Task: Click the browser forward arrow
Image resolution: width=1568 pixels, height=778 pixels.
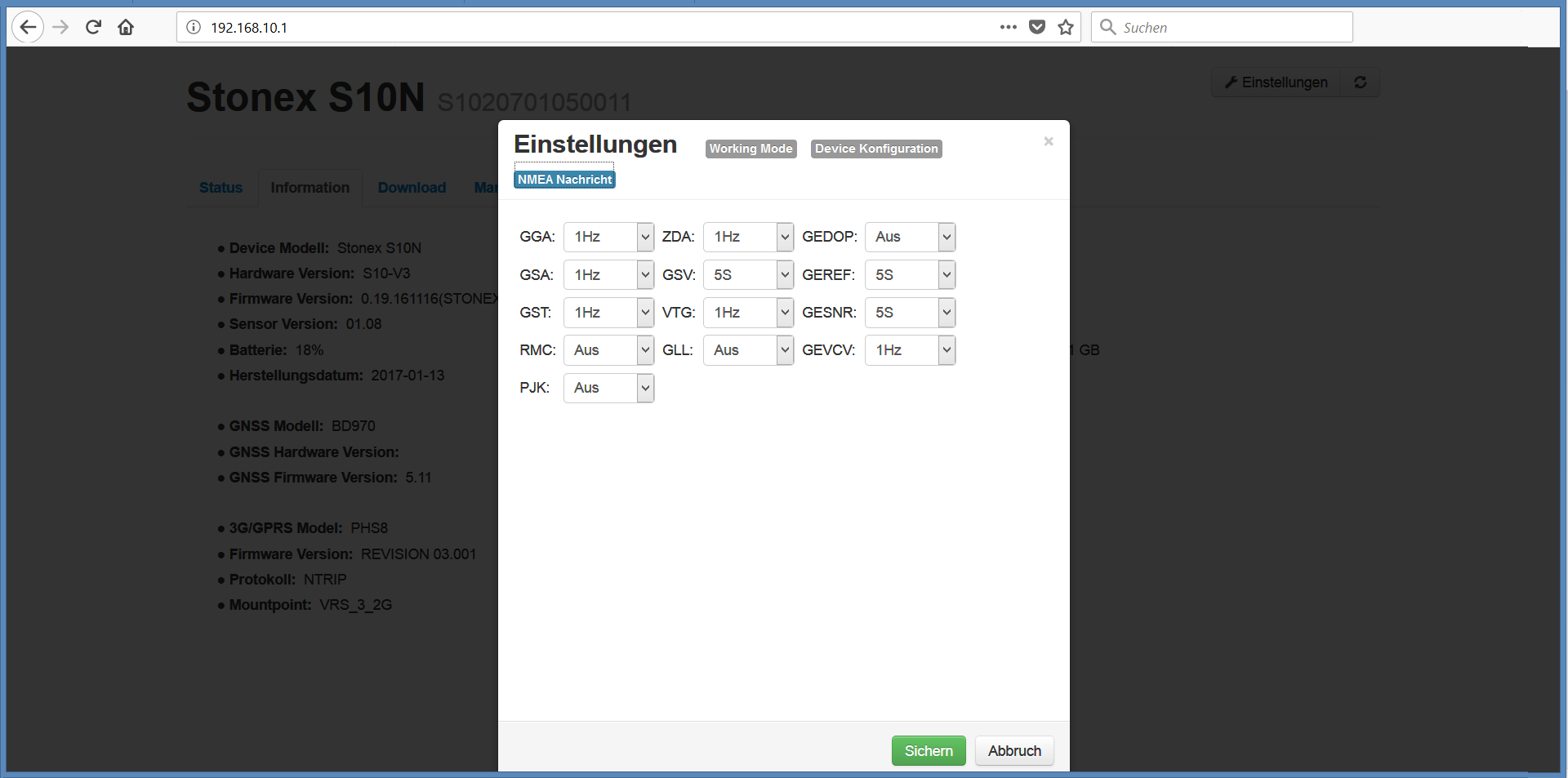Action: pos(60,27)
